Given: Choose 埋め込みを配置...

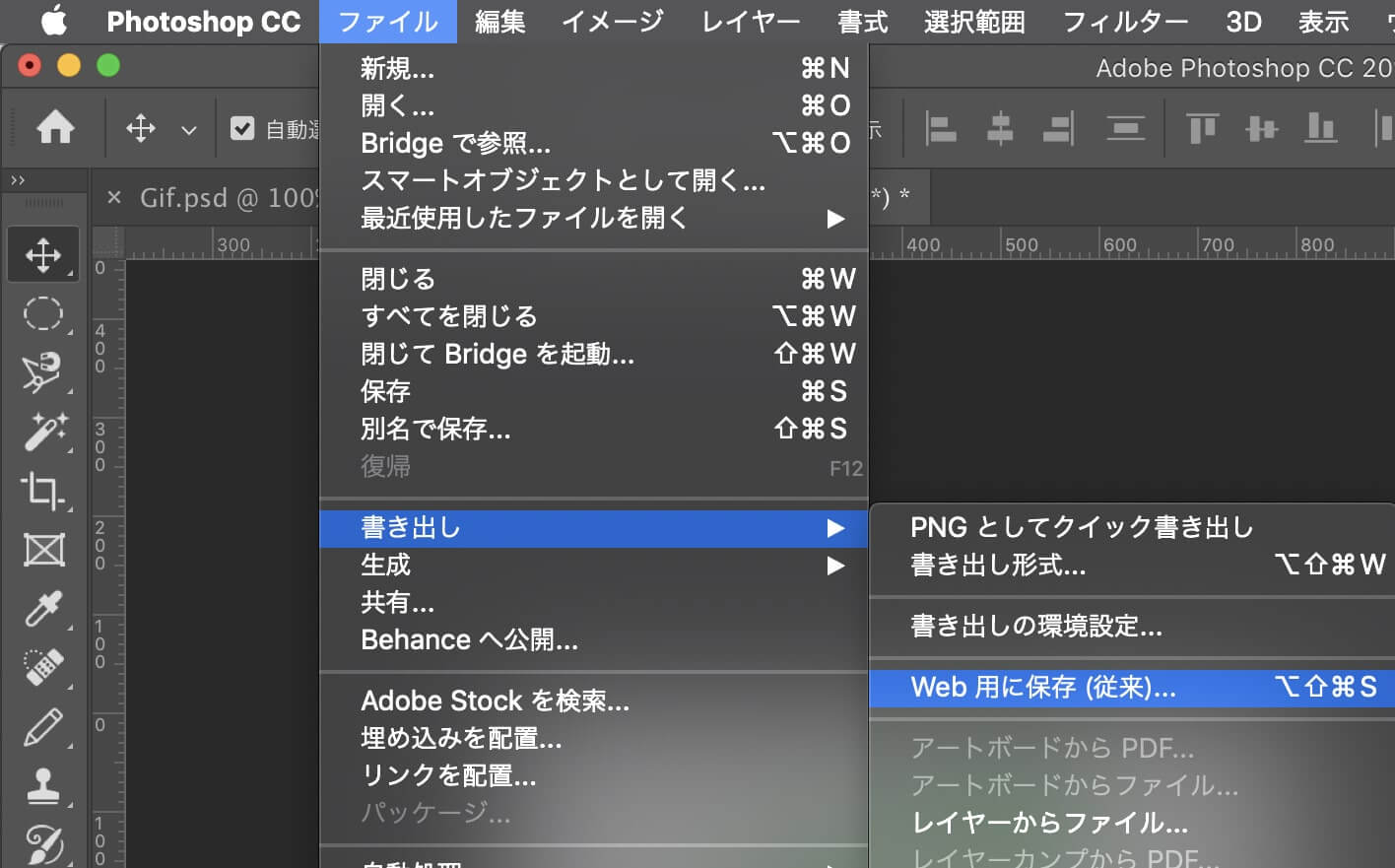Looking at the screenshot, I should click(x=593, y=739).
